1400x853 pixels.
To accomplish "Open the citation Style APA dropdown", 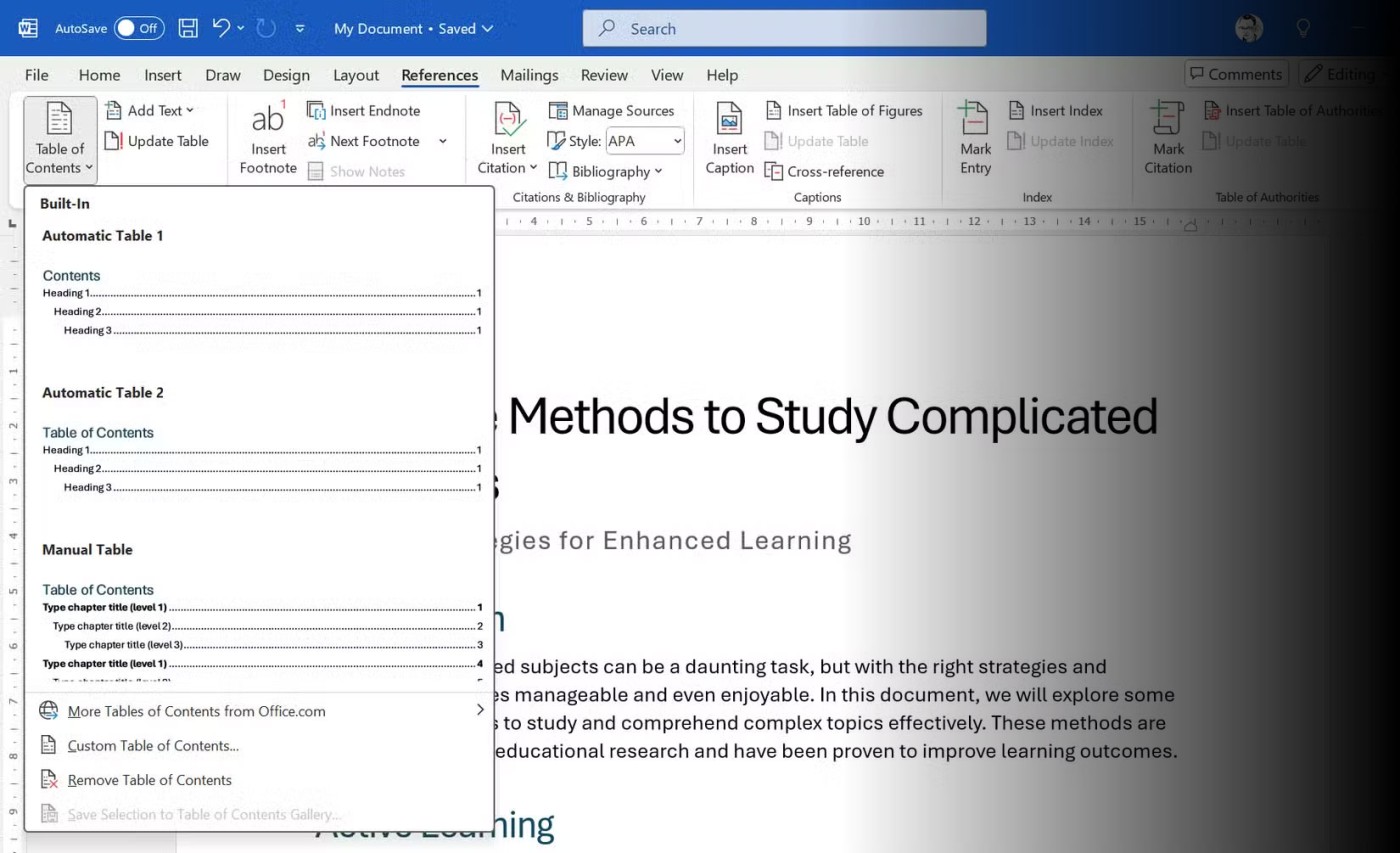I will point(645,141).
